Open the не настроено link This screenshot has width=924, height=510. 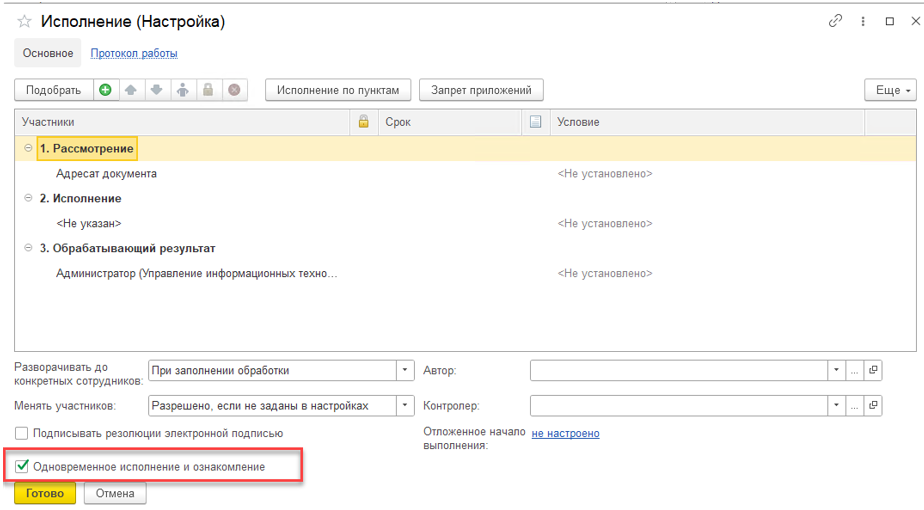(x=565, y=433)
